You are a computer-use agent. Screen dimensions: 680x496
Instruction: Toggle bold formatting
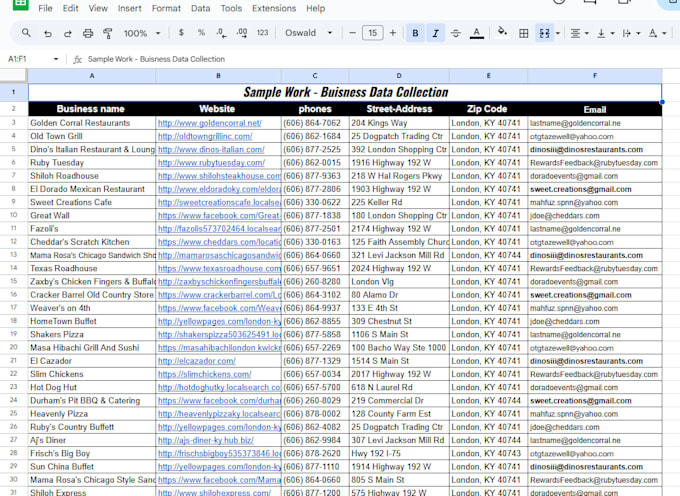[x=415, y=33]
